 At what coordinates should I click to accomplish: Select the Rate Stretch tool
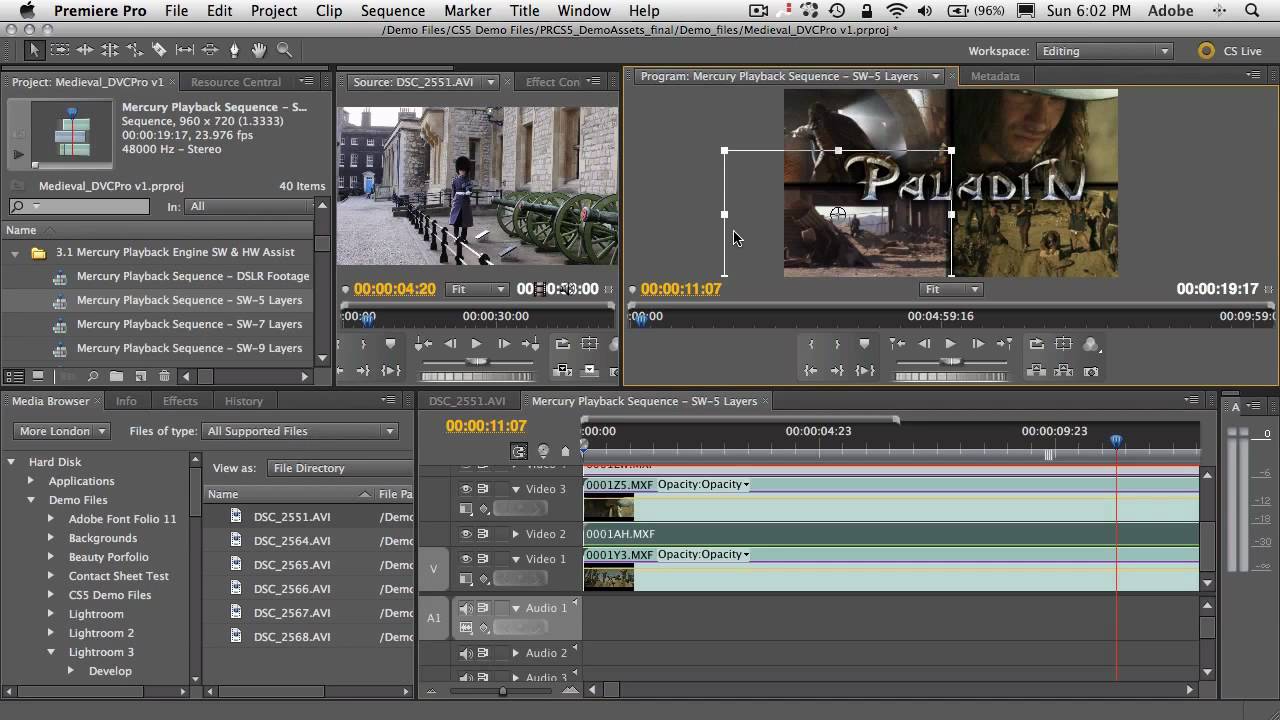click(135, 50)
